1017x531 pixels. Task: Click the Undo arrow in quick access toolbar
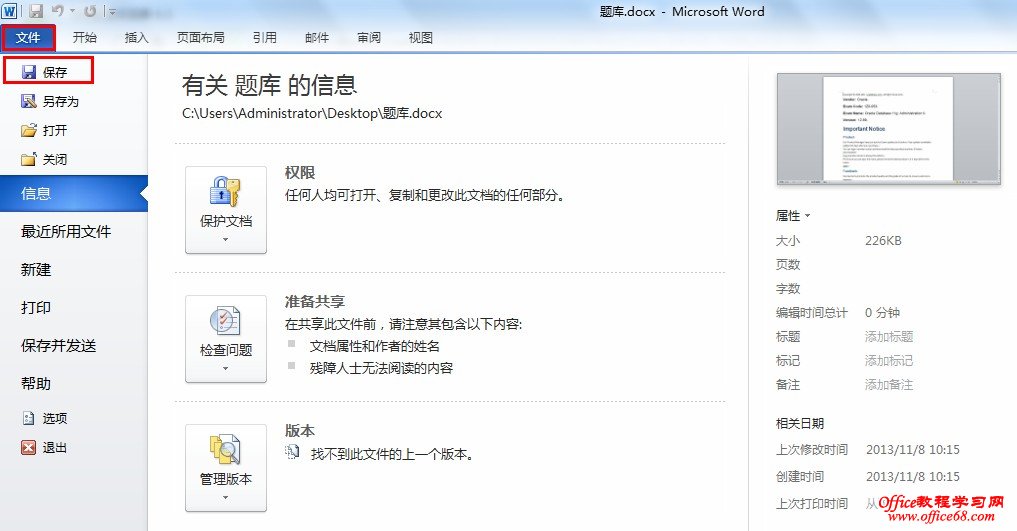[x=58, y=11]
